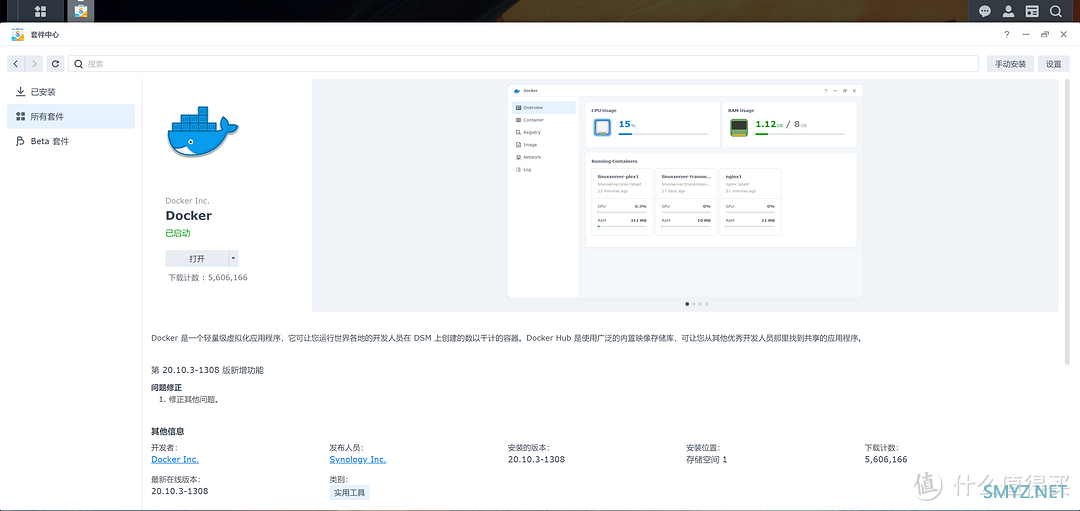
Task: Select 已安装 in the sidebar
Action: click(x=71, y=92)
